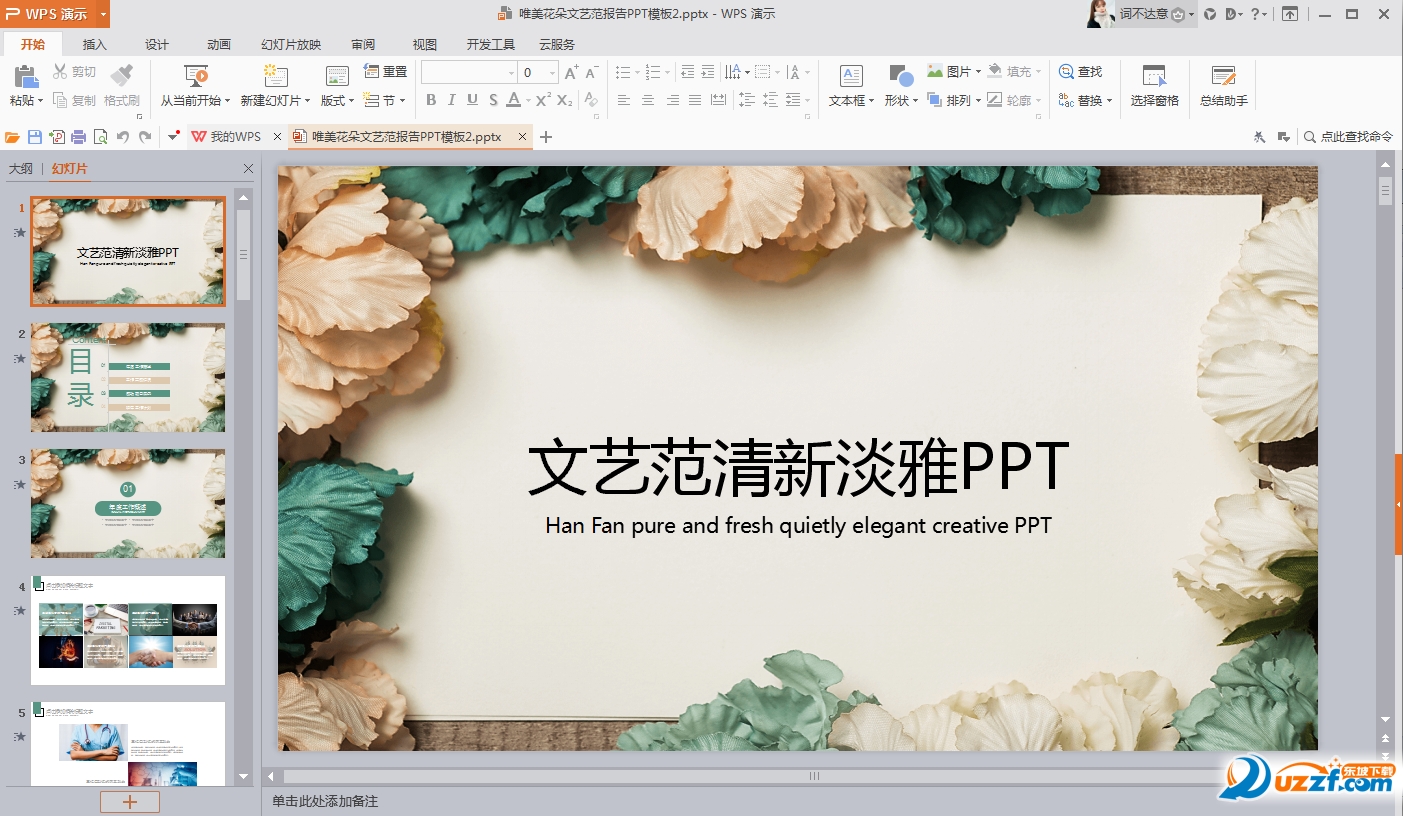The width and height of the screenshot is (1403, 816).
Task: Toggle Underline formatting
Action: coord(472,100)
